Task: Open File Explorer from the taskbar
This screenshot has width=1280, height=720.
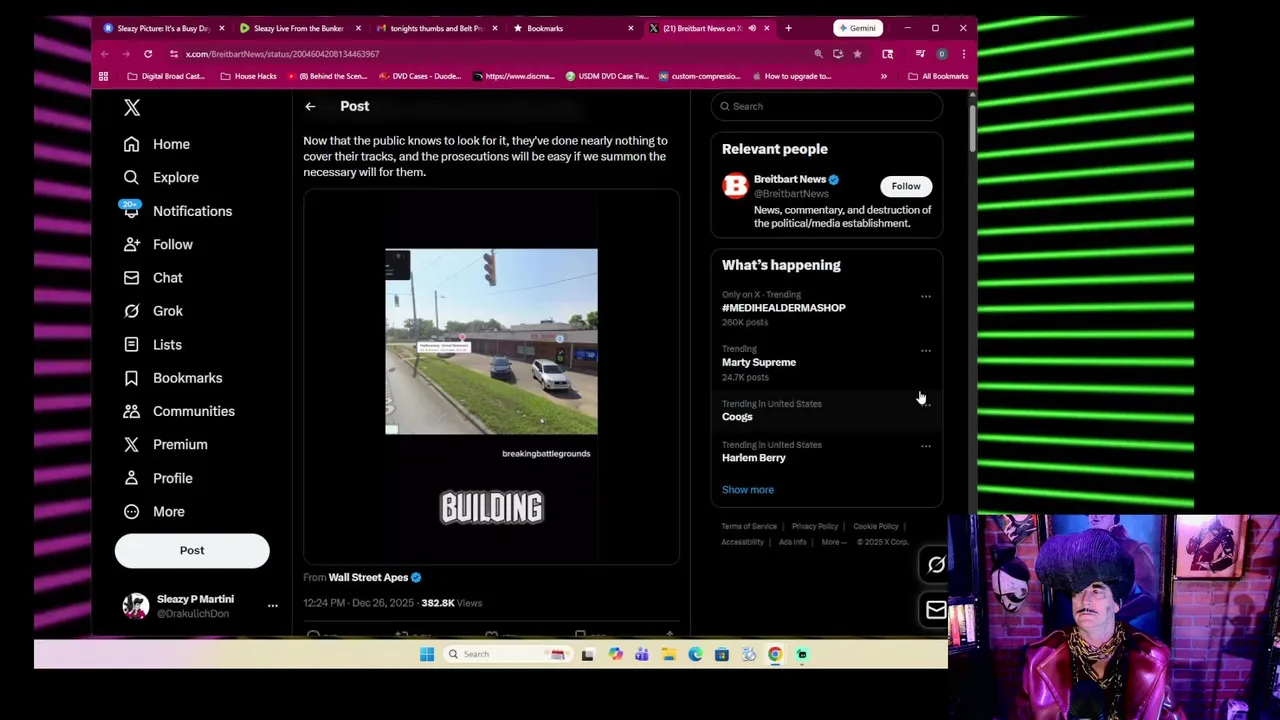Action: point(668,654)
